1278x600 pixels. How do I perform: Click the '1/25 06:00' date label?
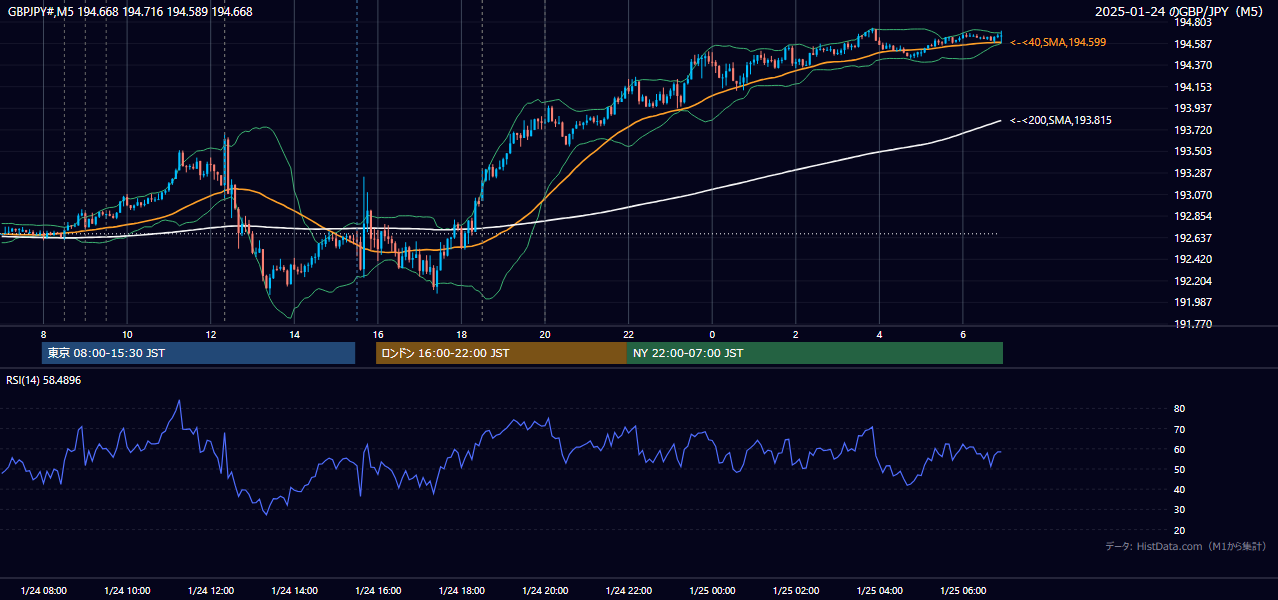click(x=963, y=591)
